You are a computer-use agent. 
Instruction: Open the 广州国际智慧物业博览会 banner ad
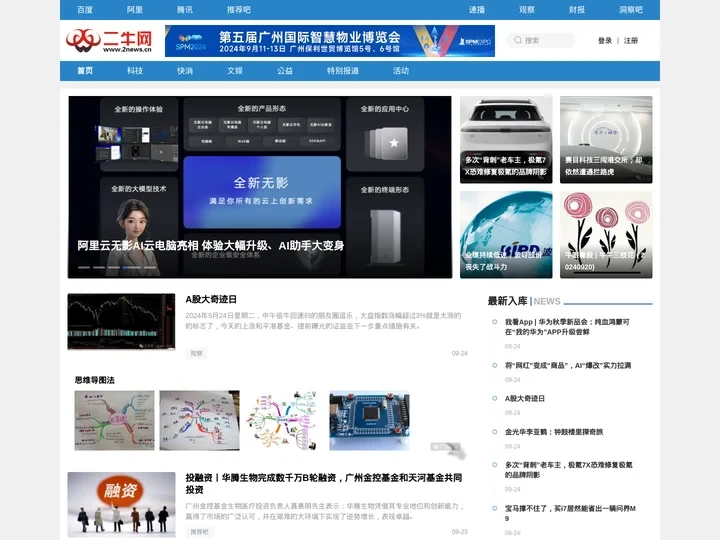tap(330, 41)
